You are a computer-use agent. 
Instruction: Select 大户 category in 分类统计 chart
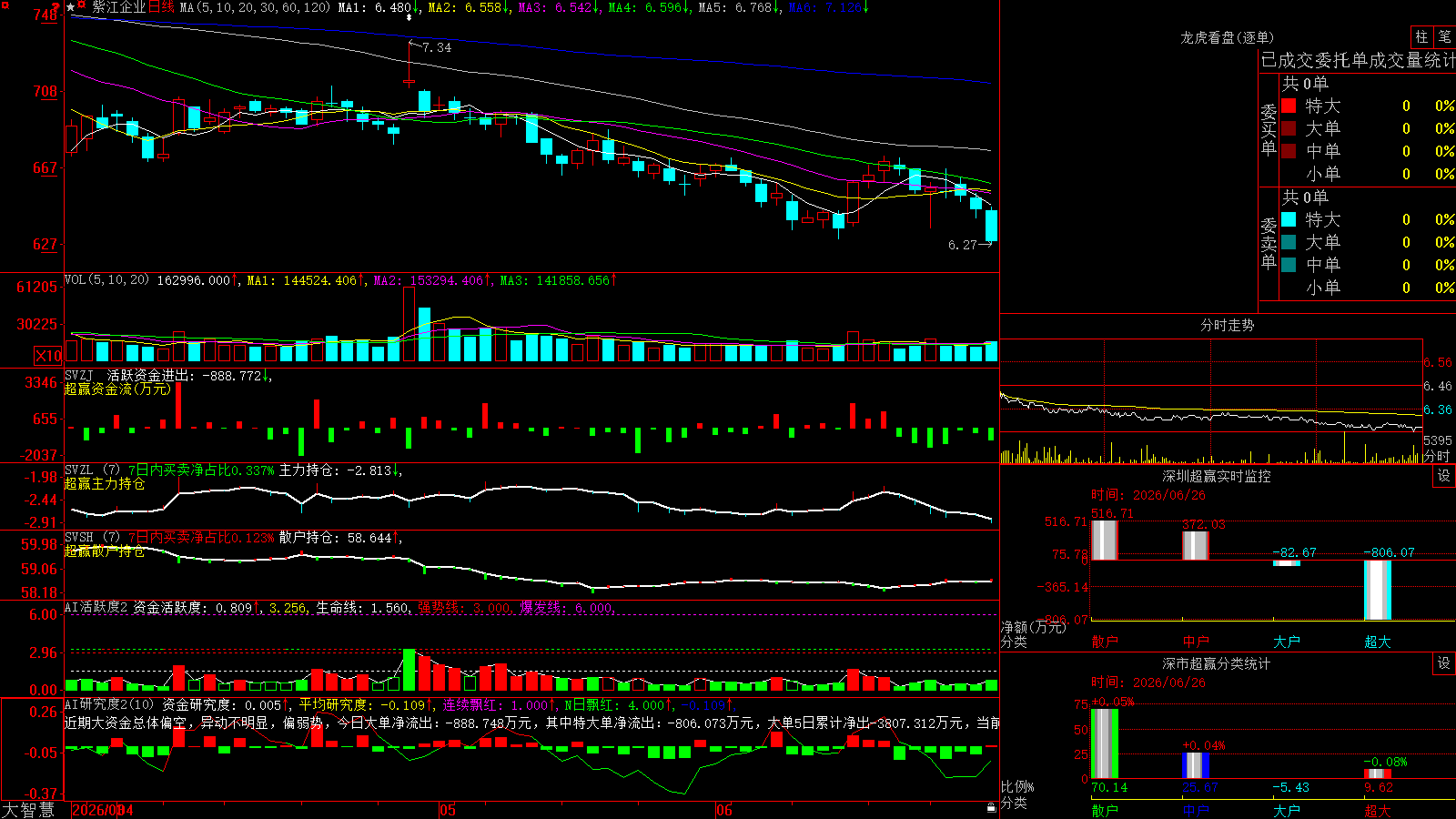pyautogui.click(x=1287, y=811)
